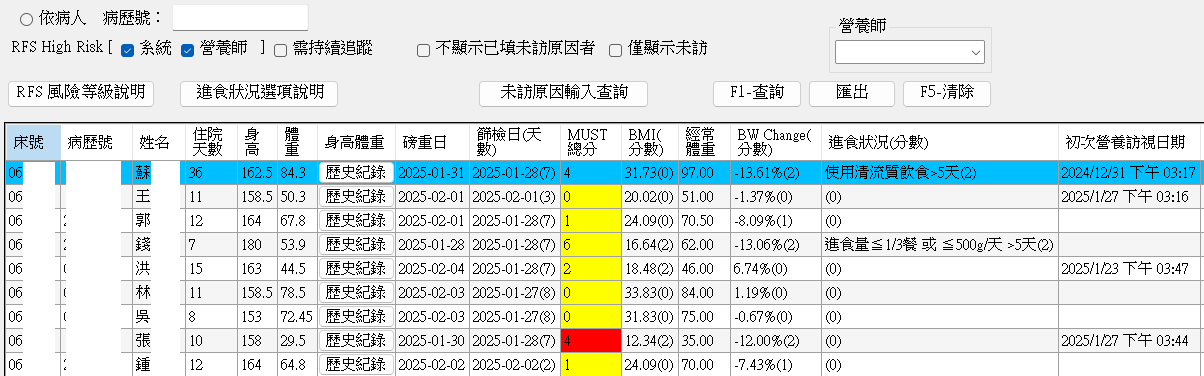Viewport: 1204px width, 376px height.
Task: Click 使用清流質飲食>5天(2) cell
Action: pos(939,172)
